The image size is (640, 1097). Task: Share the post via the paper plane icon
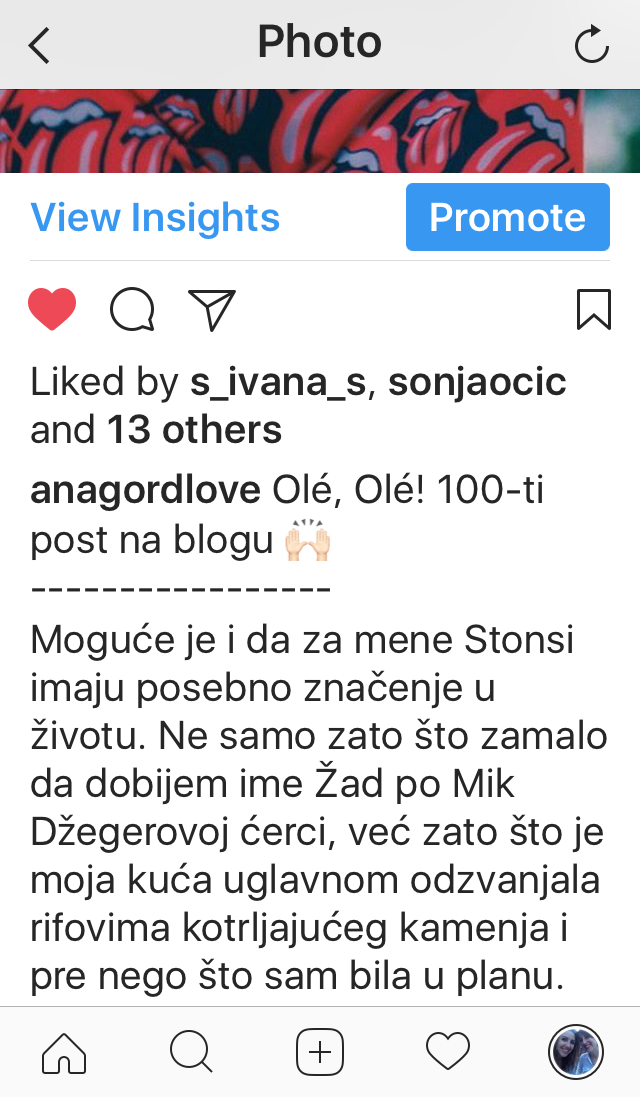212,309
